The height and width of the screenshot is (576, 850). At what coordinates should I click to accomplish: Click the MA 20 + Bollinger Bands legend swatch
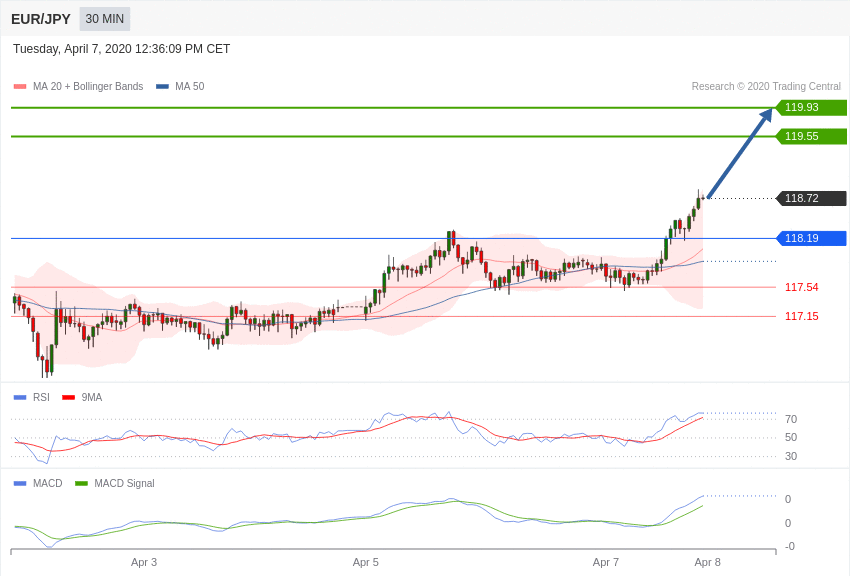click(20, 86)
